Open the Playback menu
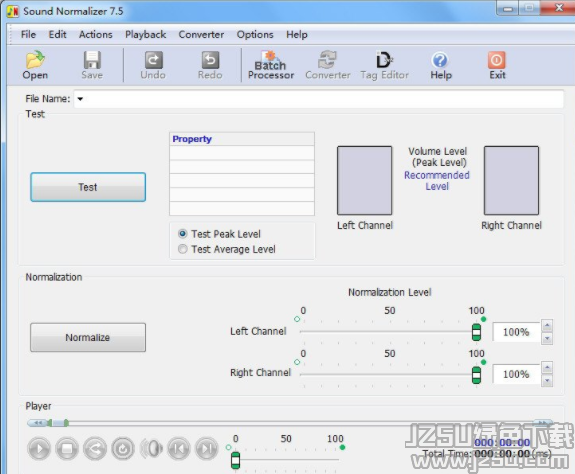 tap(146, 34)
